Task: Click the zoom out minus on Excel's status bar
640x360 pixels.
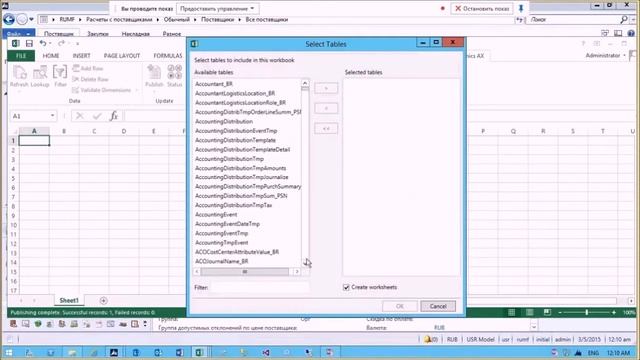Action: click(x=560, y=312)
